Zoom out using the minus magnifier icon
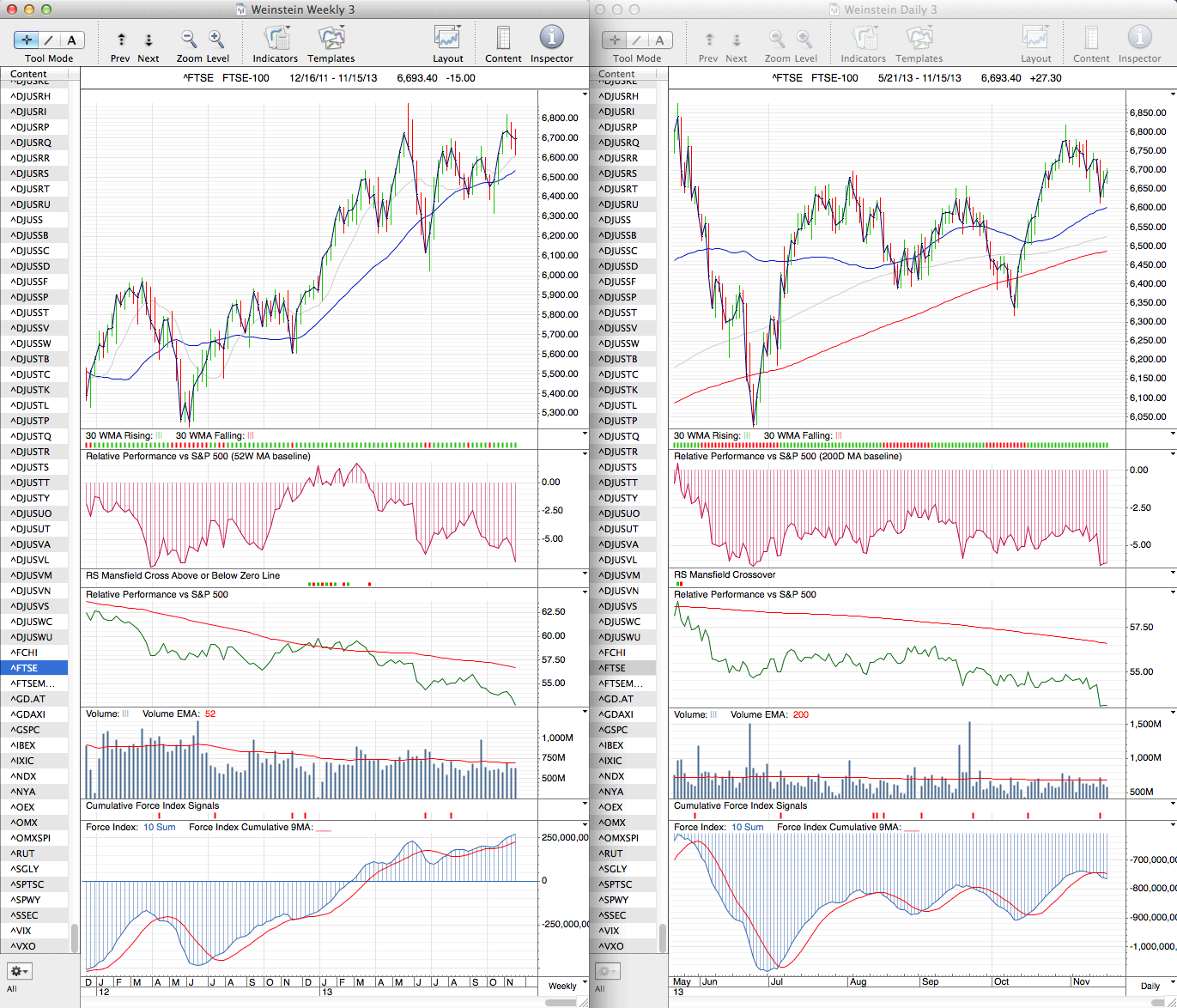 pyautogui.click(x=189, y=39)
